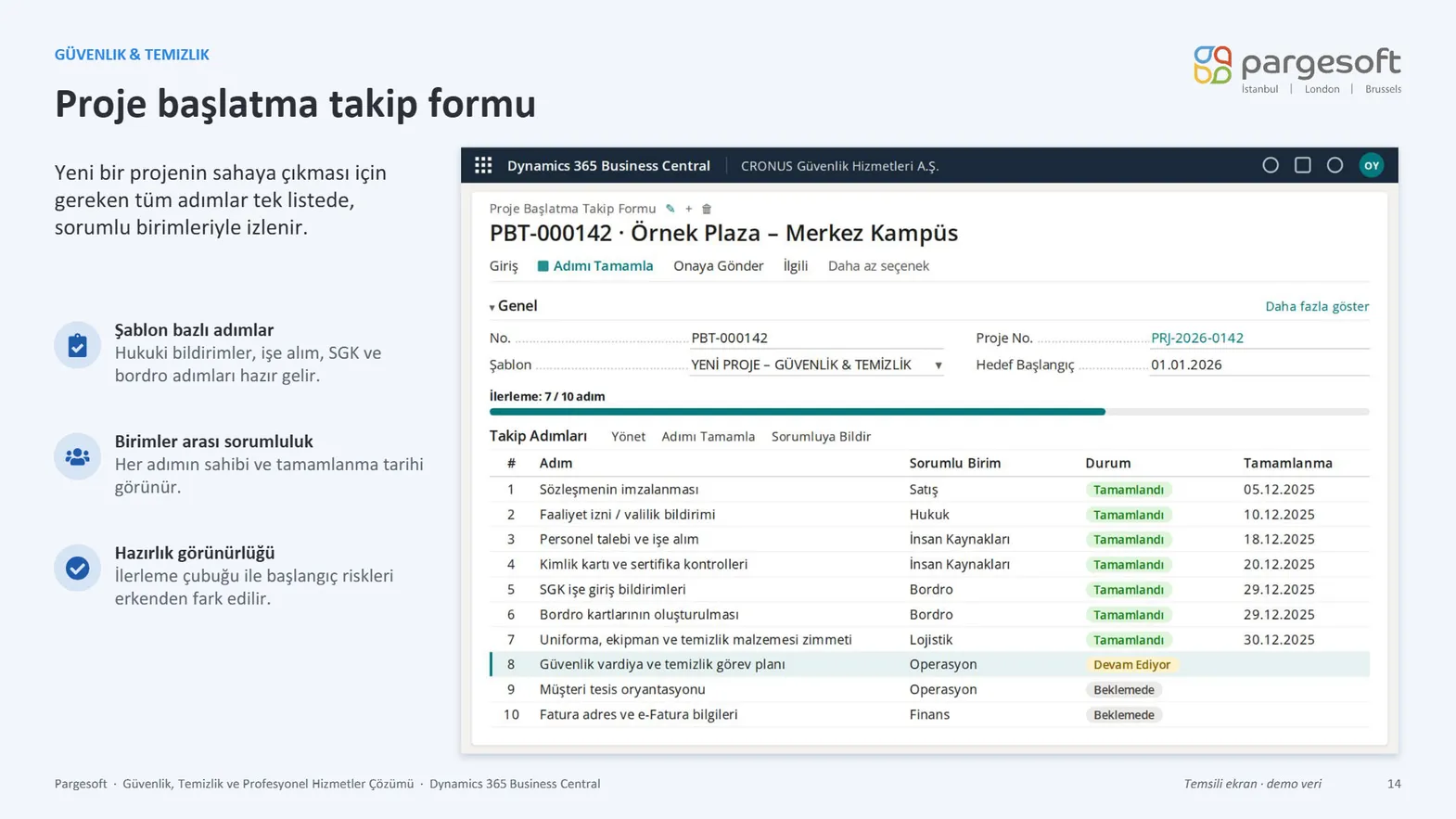
Task: Open Yönet in Takip Adımları
Action: pos(628,436)
